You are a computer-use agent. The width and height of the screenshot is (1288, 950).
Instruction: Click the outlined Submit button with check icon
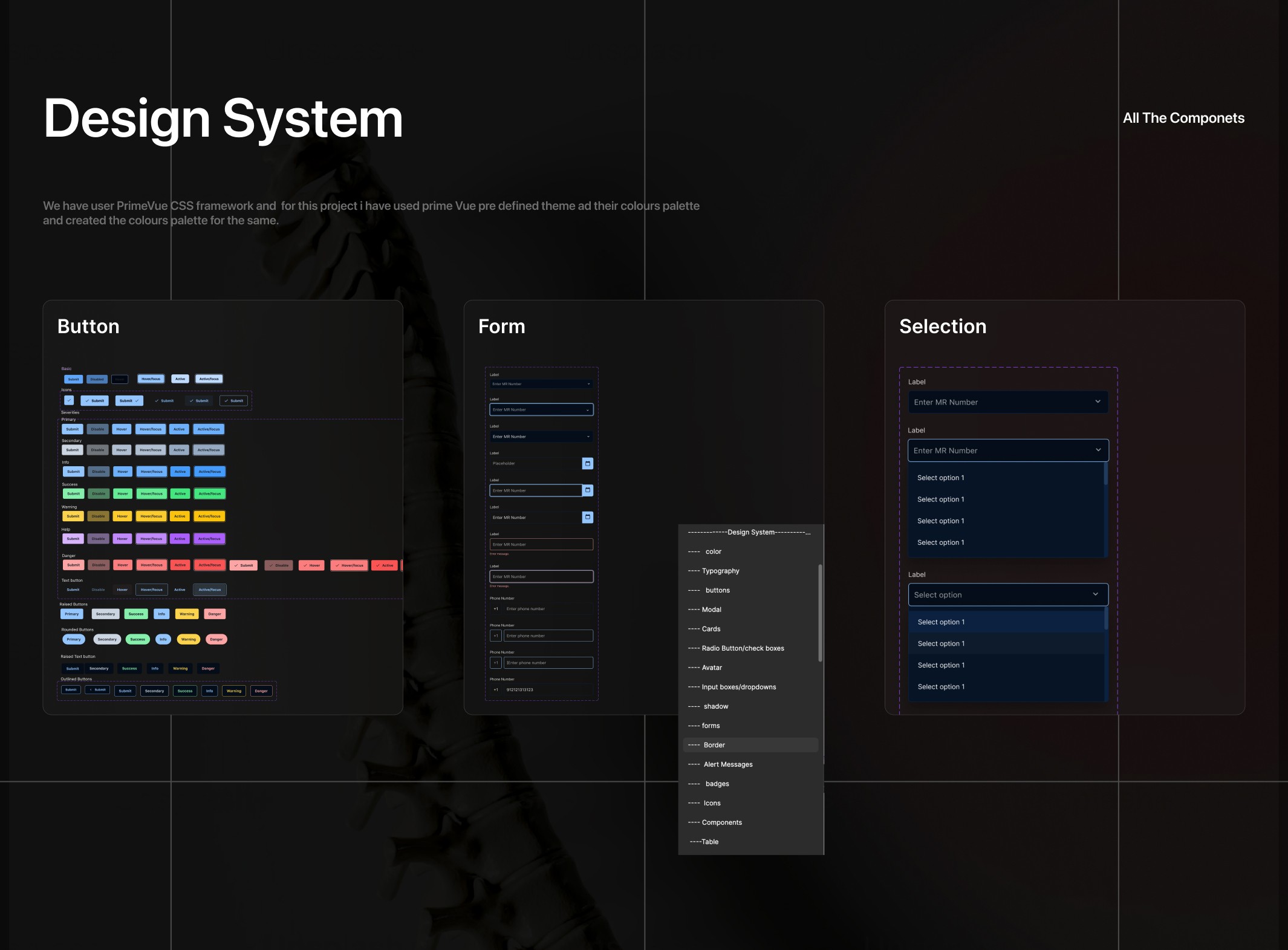tap(233, 400)
